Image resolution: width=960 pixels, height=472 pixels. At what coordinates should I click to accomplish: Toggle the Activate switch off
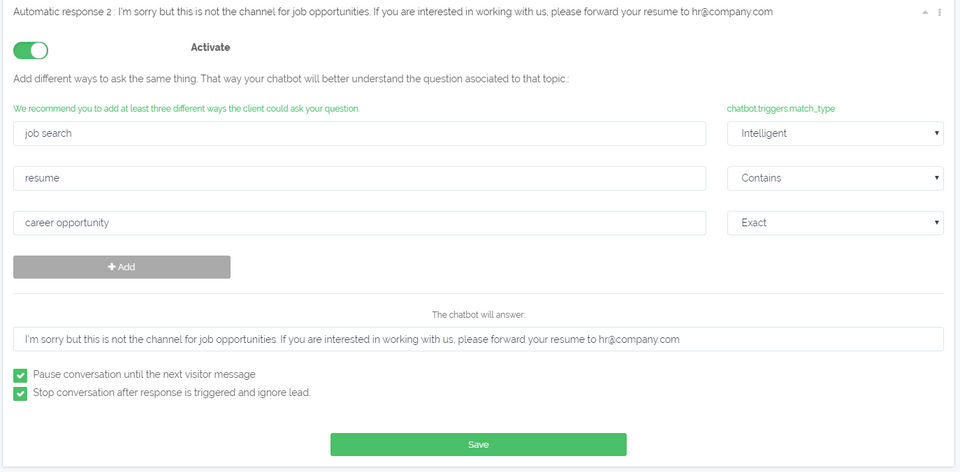31,50
